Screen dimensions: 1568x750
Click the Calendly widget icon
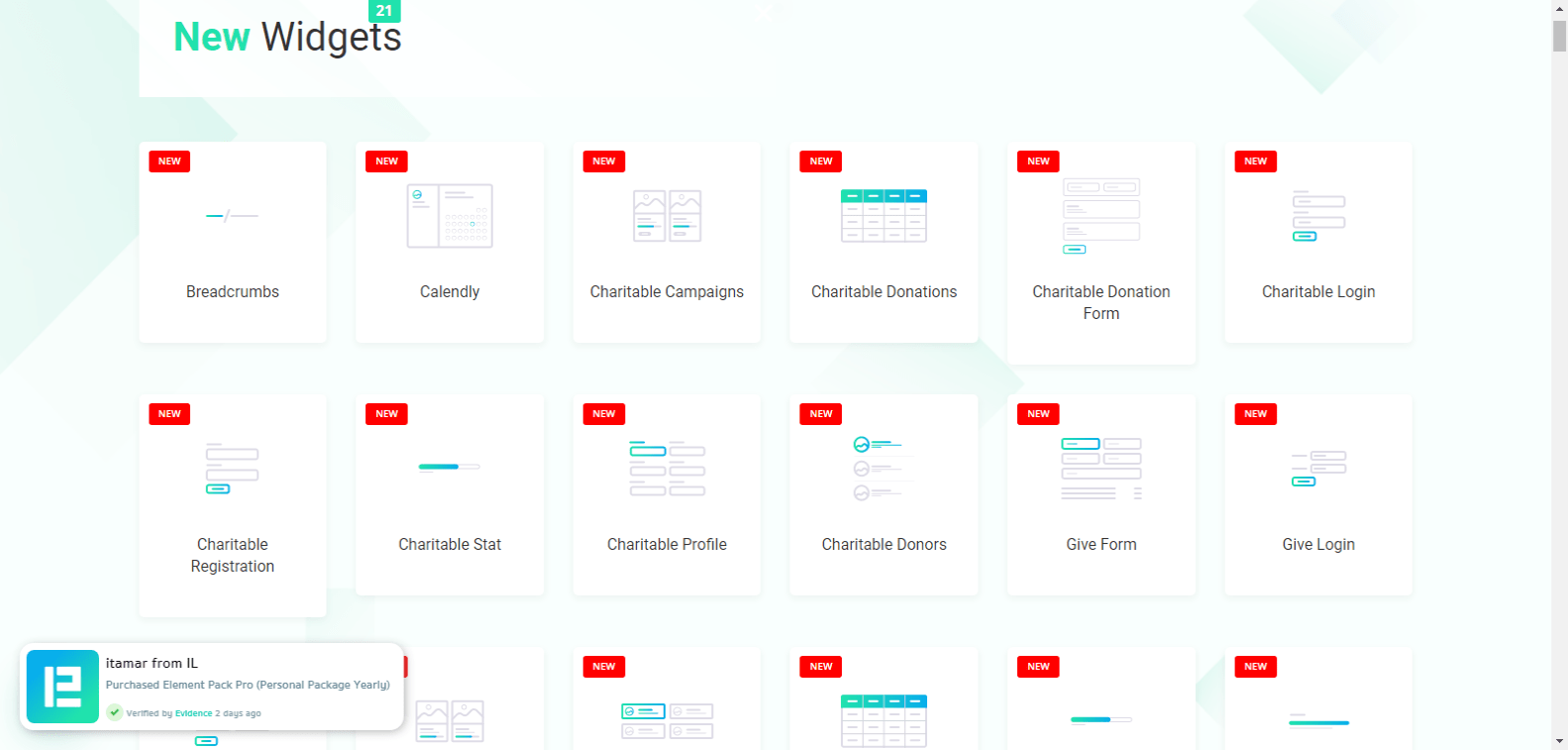(450, 215)
